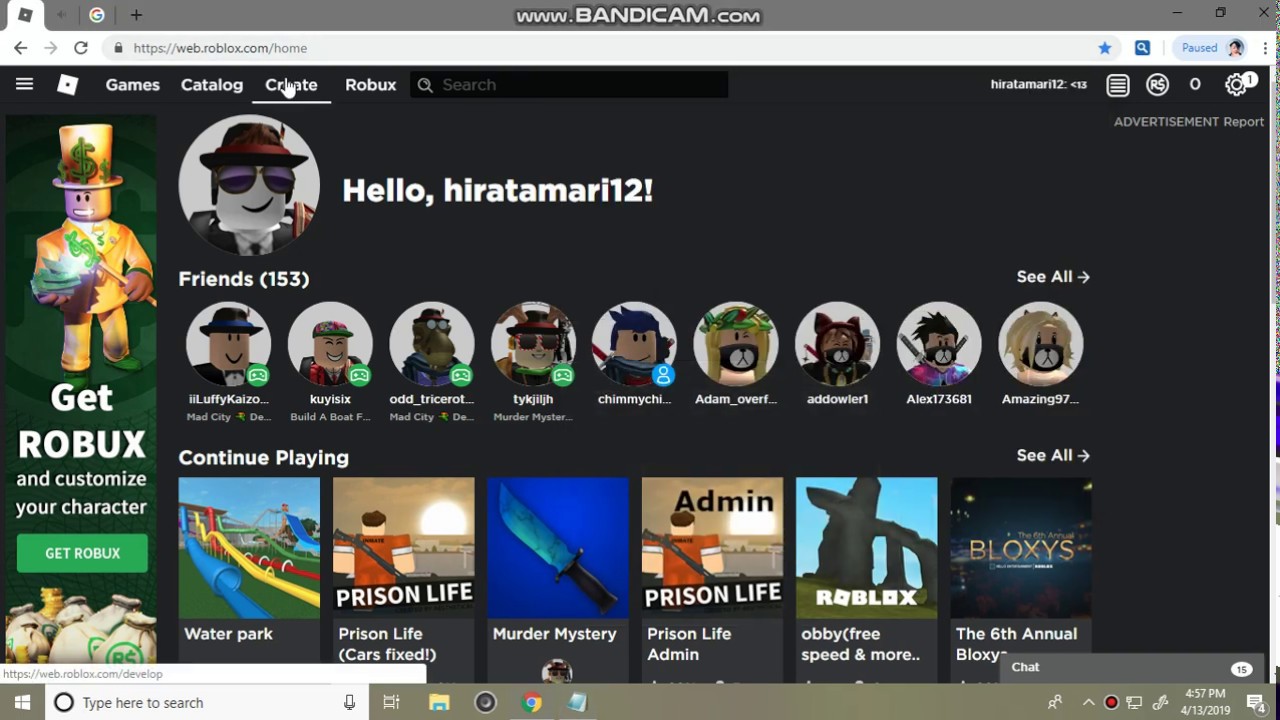The height and width of the screenshot is (720, 1280).
Task: Show hidden system tray icons
Action: (x=1088, y=703)
